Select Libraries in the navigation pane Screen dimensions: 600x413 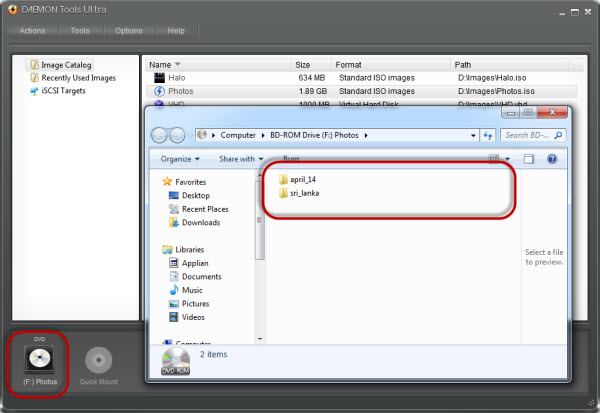point(183,250)
